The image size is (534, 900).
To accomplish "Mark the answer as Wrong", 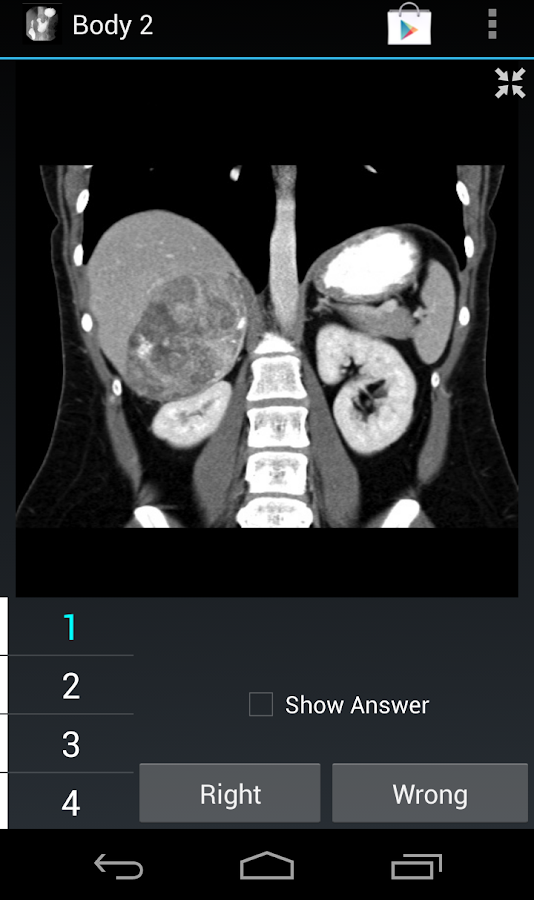I will pos(430,793).
